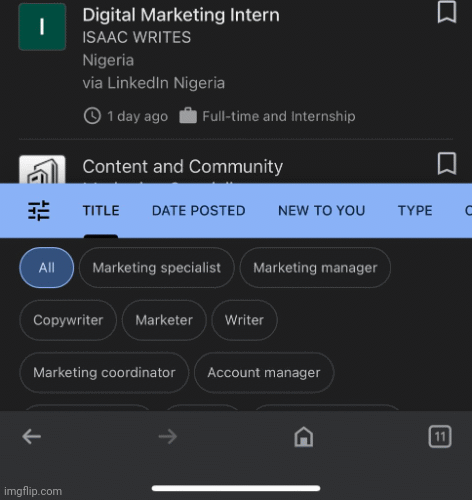472x500 pixels.
Task: Open the TYPE filter tab
Action: 415,211
